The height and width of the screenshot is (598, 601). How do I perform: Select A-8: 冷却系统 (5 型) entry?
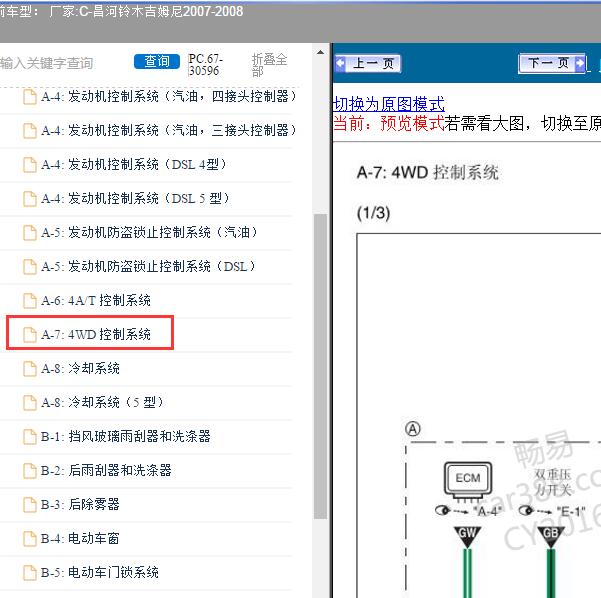pyautogui.click(x=102, y=402)
